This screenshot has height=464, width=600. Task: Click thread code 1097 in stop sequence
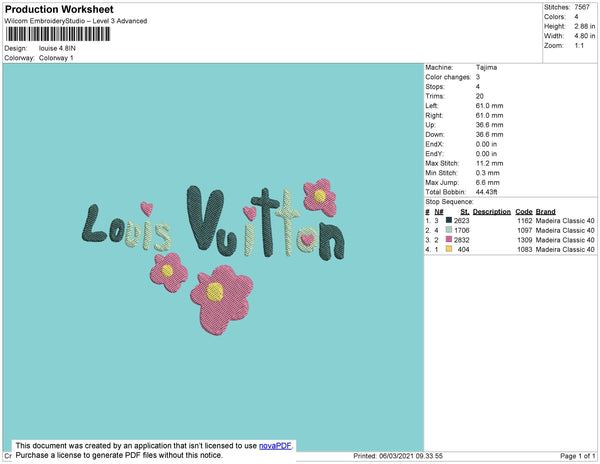(525, 230)
